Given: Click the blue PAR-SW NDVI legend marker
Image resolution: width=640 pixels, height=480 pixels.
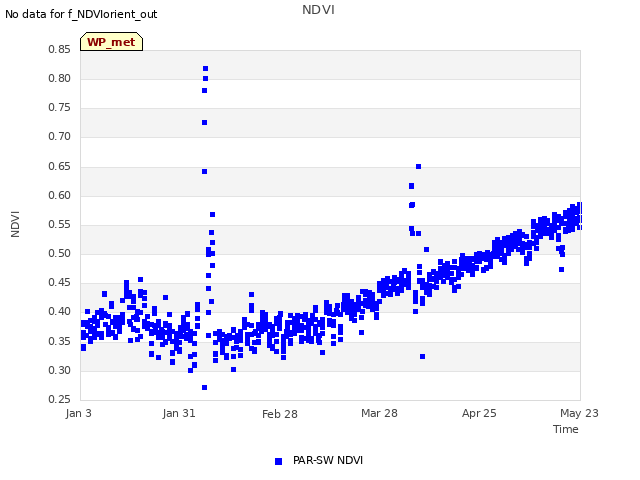Looking at the screenshot, I should [x=278, y=461].
